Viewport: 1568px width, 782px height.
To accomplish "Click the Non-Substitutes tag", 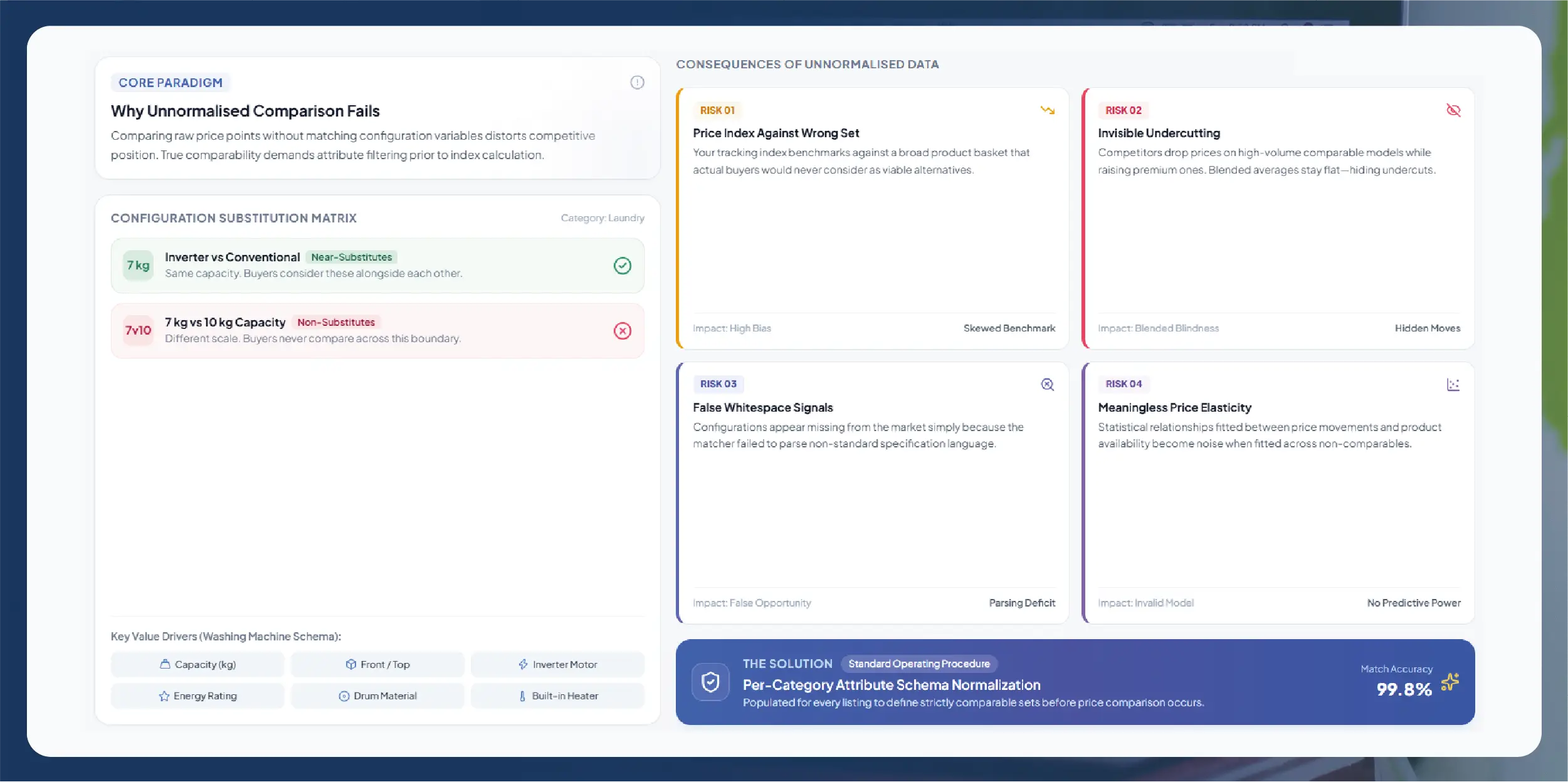I will pyautogui.click(x=336, y=323).
